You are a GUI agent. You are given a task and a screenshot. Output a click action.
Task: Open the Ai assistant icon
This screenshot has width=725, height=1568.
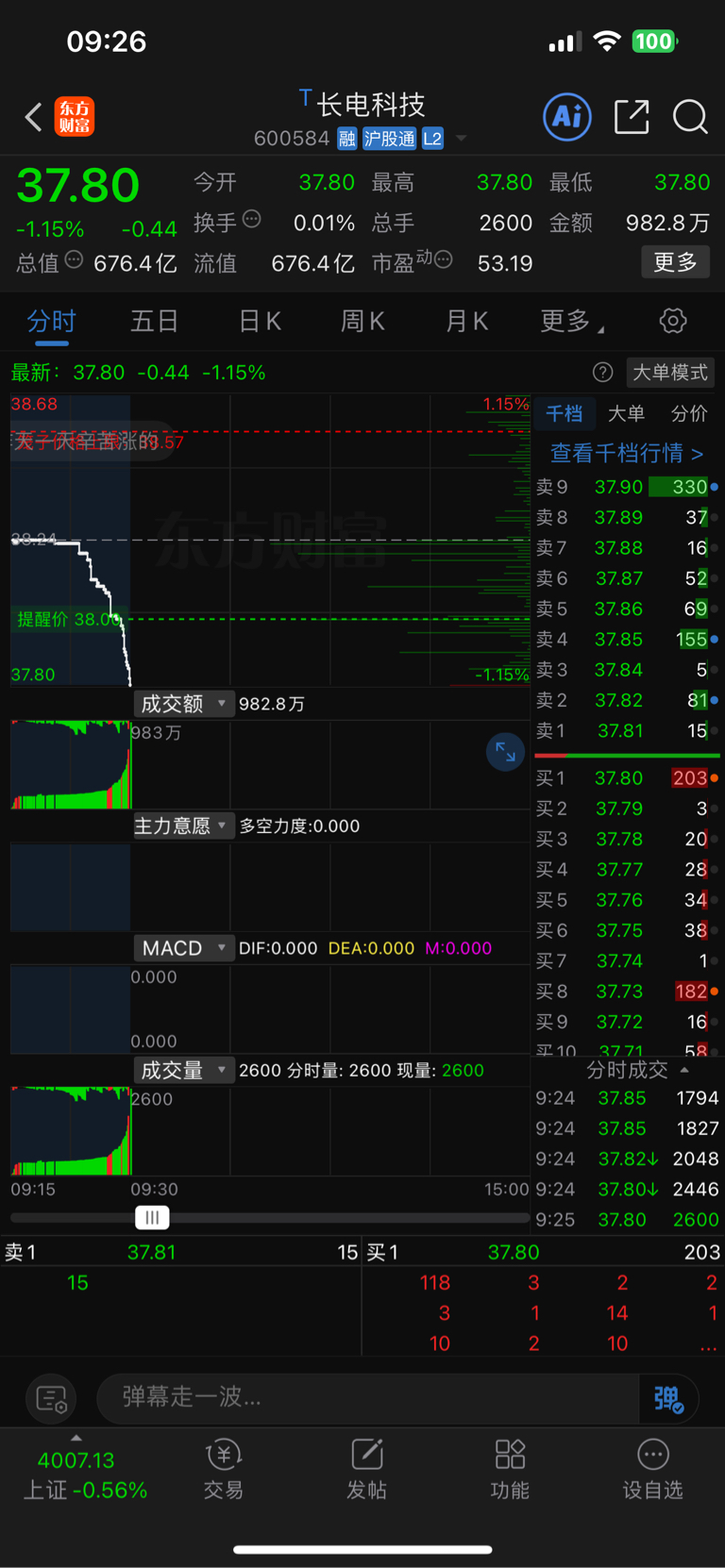[567, 117]
